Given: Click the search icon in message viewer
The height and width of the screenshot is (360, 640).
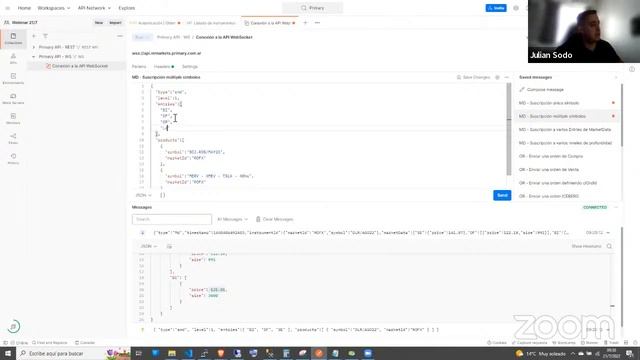Looking at the screenshot, I should point(609,247).
